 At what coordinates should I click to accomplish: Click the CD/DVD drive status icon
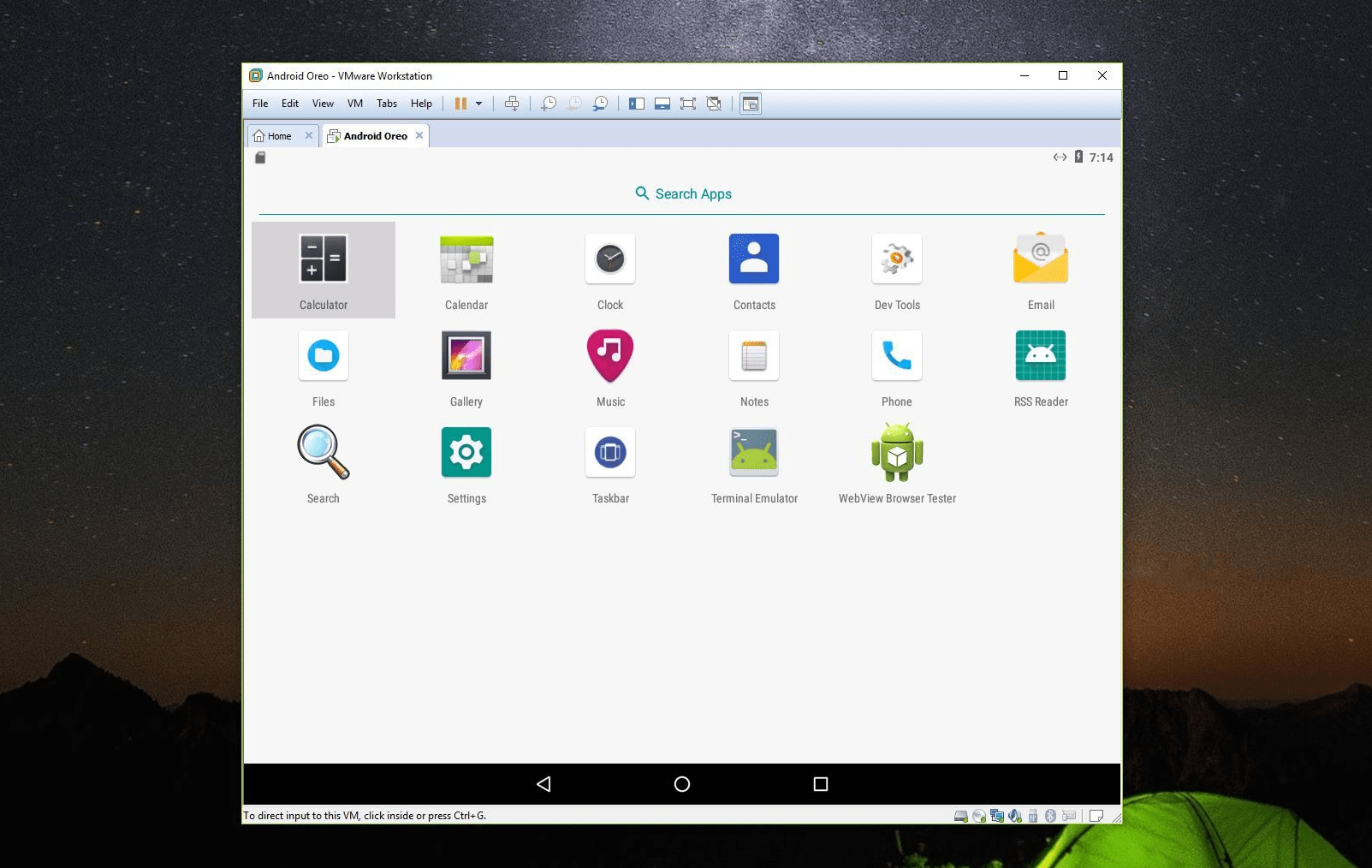tap(979, 816)
